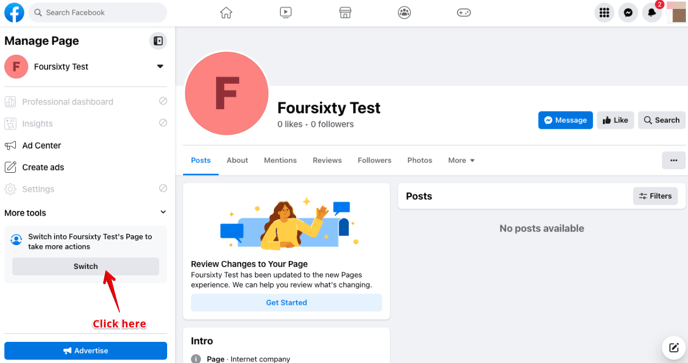Open the Messenger icon in header
Image resolution: width=688 pixels, height=363 pixels.
(x=628, y=13)
